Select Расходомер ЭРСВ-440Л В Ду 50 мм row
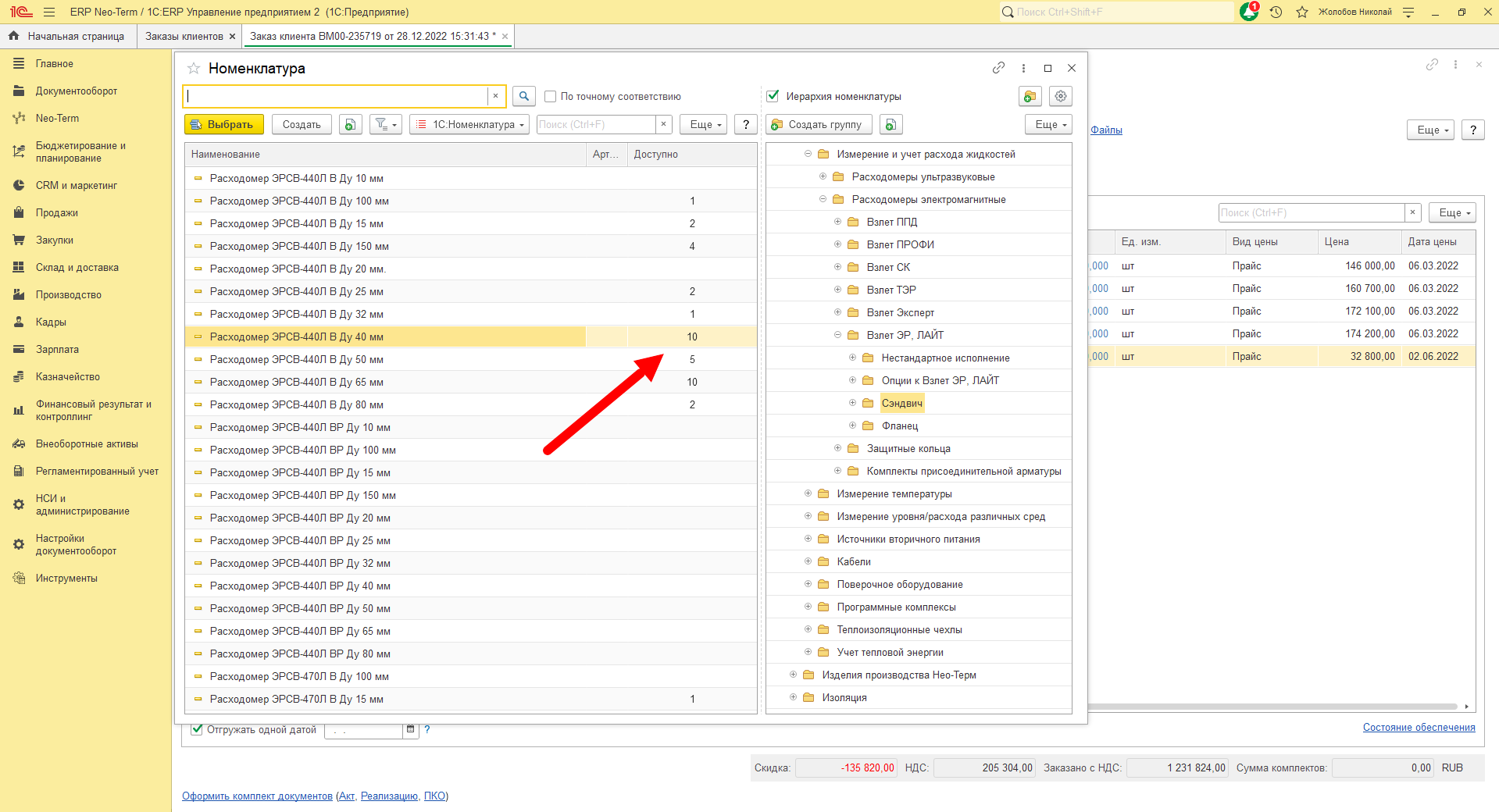 (x=471, y=359)
